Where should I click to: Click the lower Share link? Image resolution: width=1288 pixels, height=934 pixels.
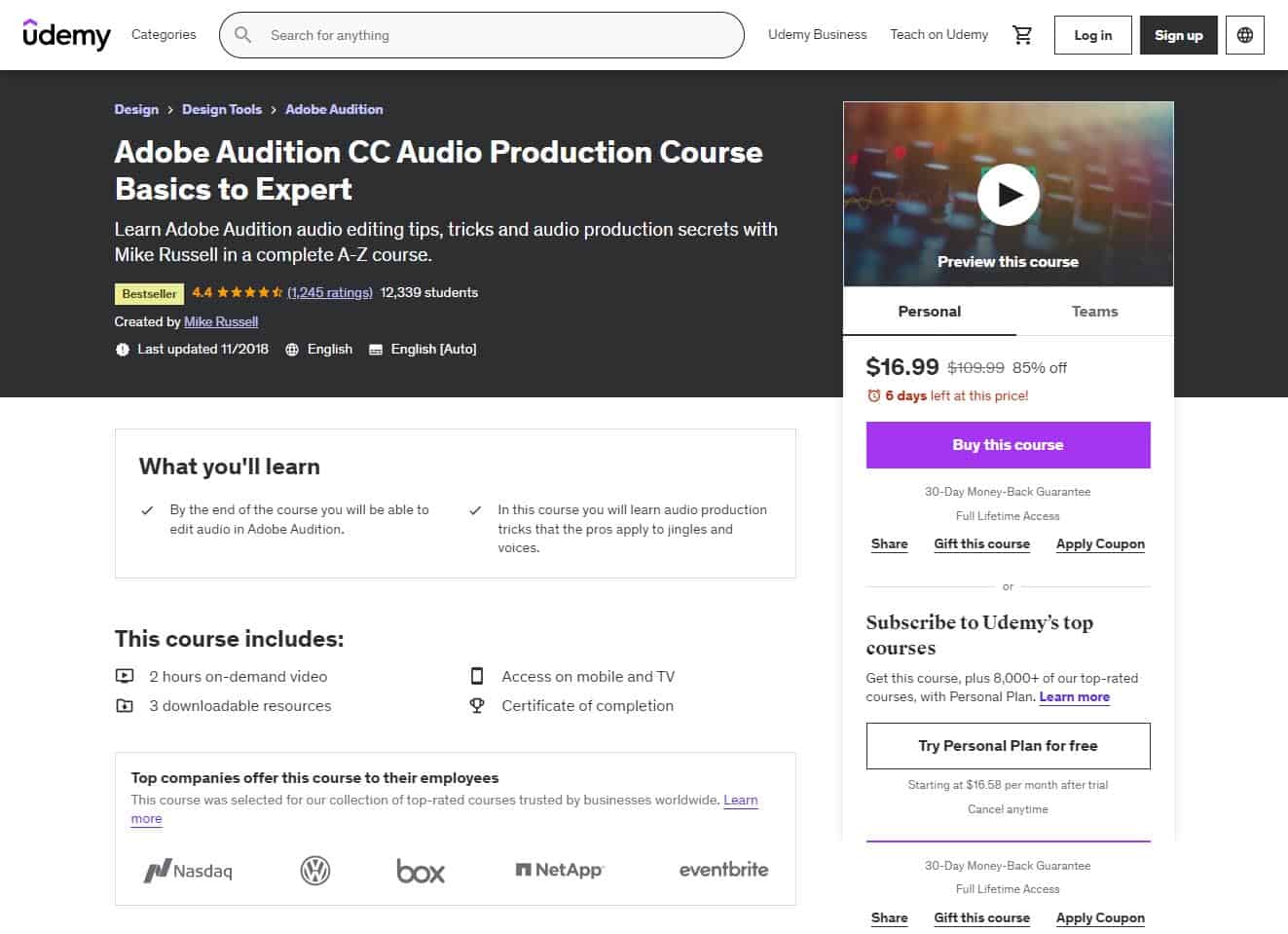[890, 917]
